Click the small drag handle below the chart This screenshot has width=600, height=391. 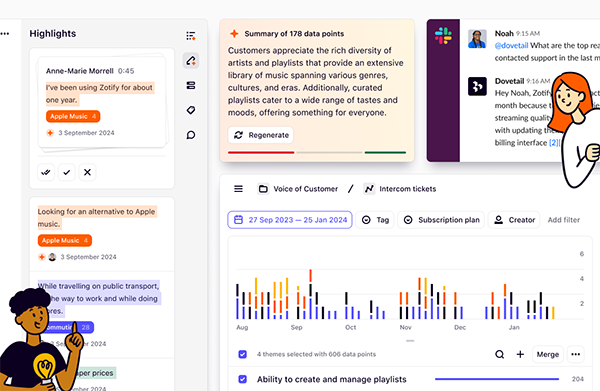[x=410, y=340]
